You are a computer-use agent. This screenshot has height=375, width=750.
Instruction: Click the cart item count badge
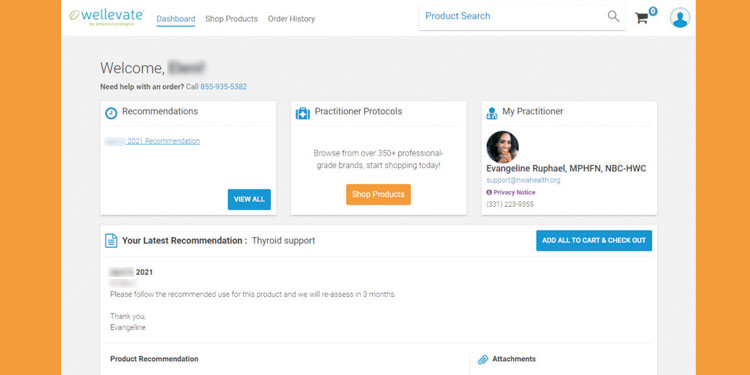(x=653, y=11)
